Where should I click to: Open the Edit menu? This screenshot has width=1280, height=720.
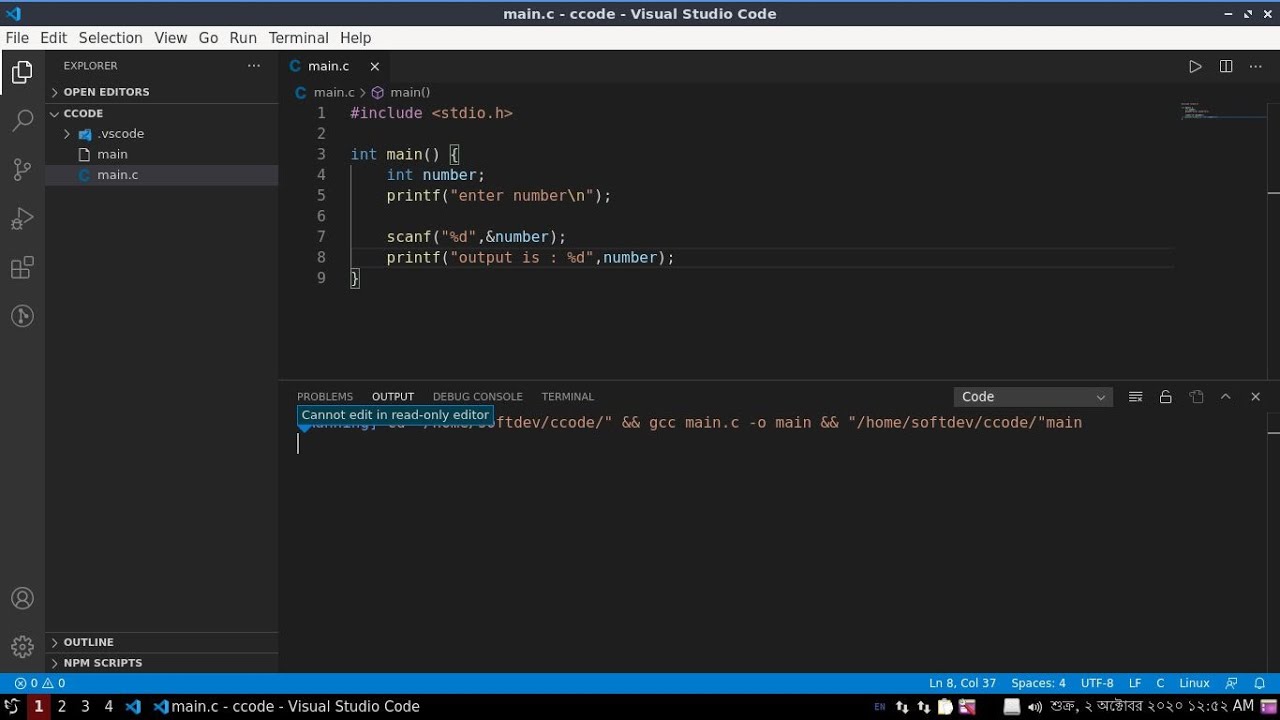[x=53, y=38]
